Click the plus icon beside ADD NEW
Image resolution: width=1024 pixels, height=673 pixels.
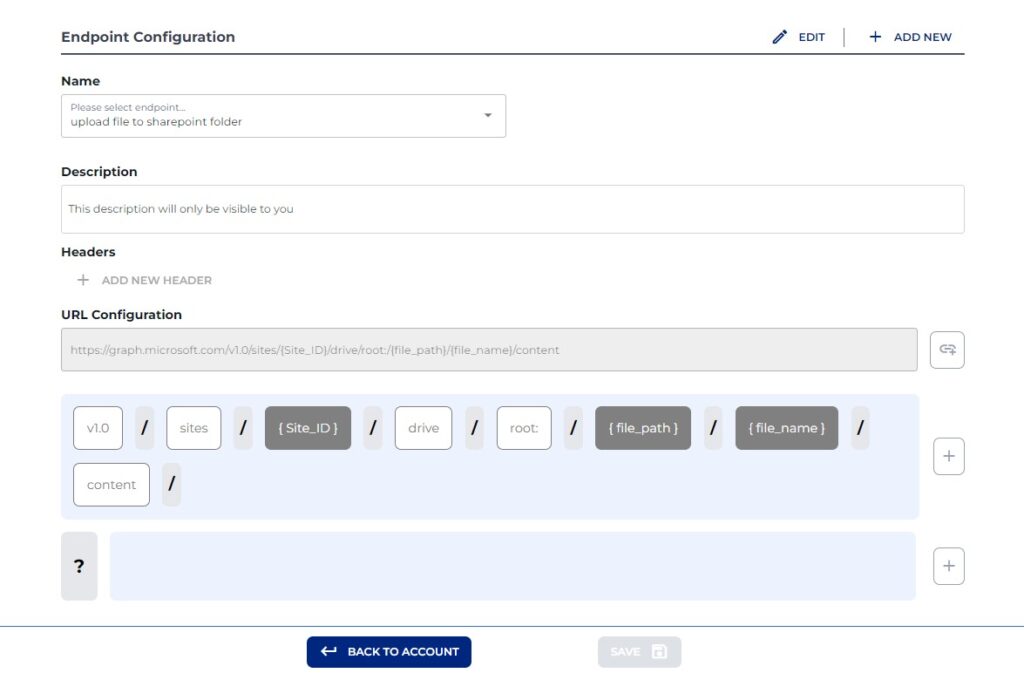(874, 36)
